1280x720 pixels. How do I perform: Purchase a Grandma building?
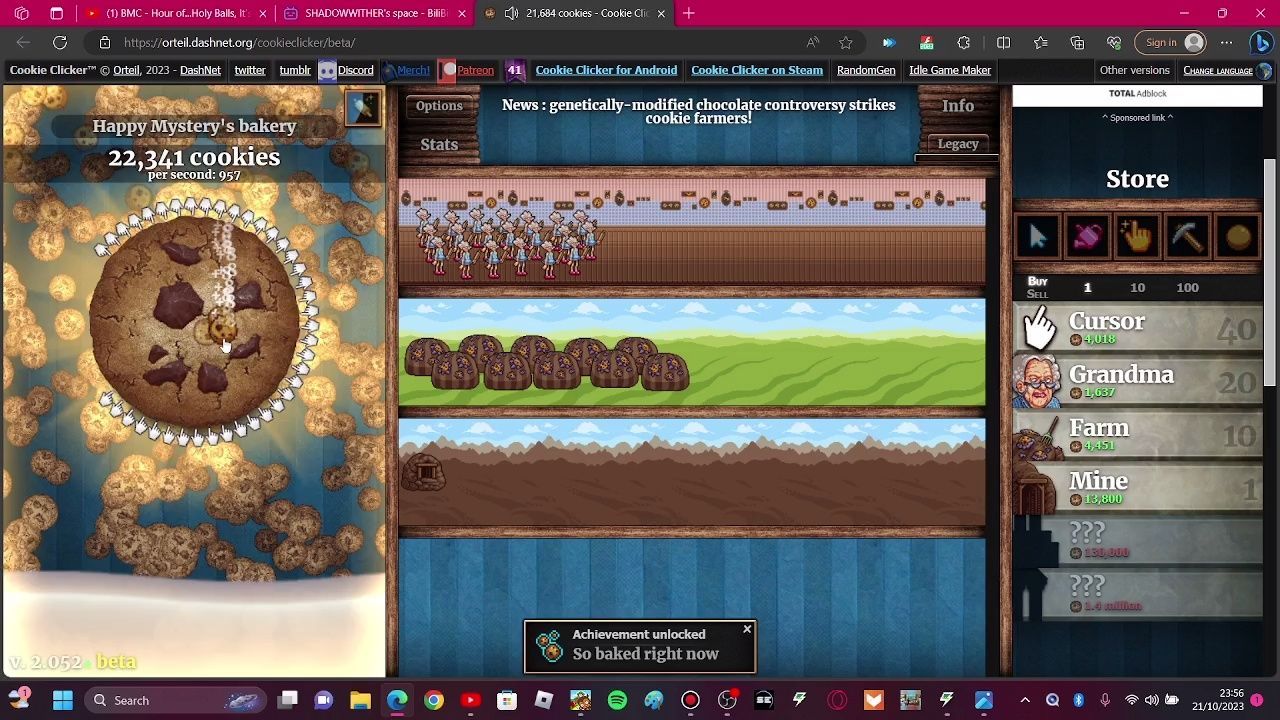click(1137, 382)
